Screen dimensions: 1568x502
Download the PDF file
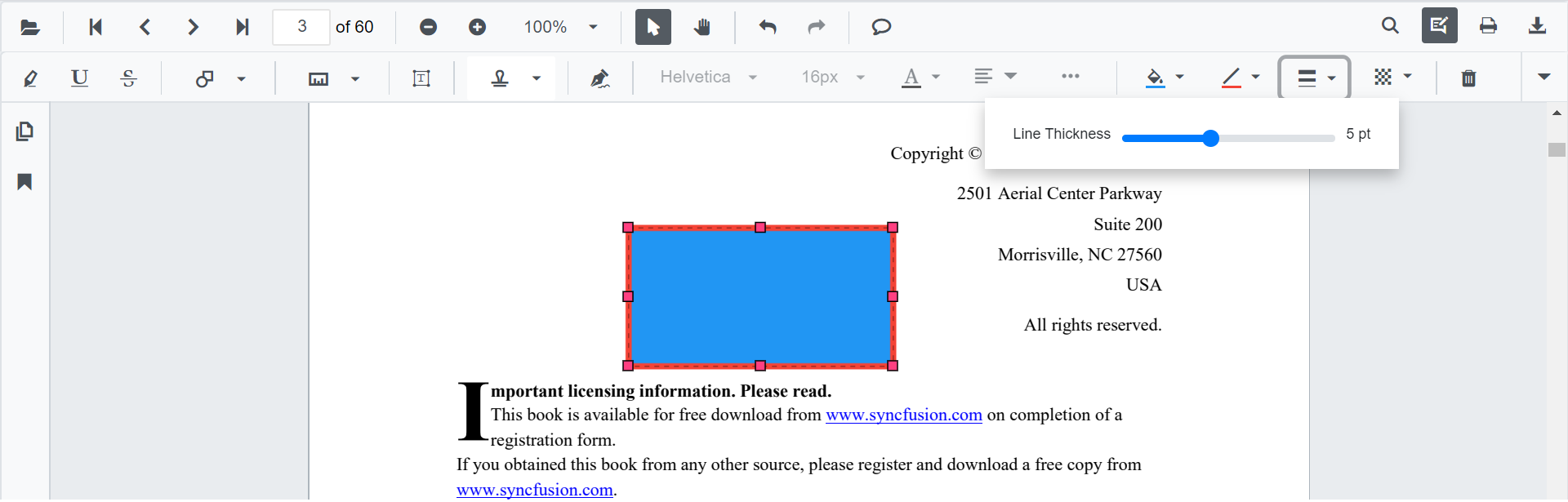[x=1538, y=26]
